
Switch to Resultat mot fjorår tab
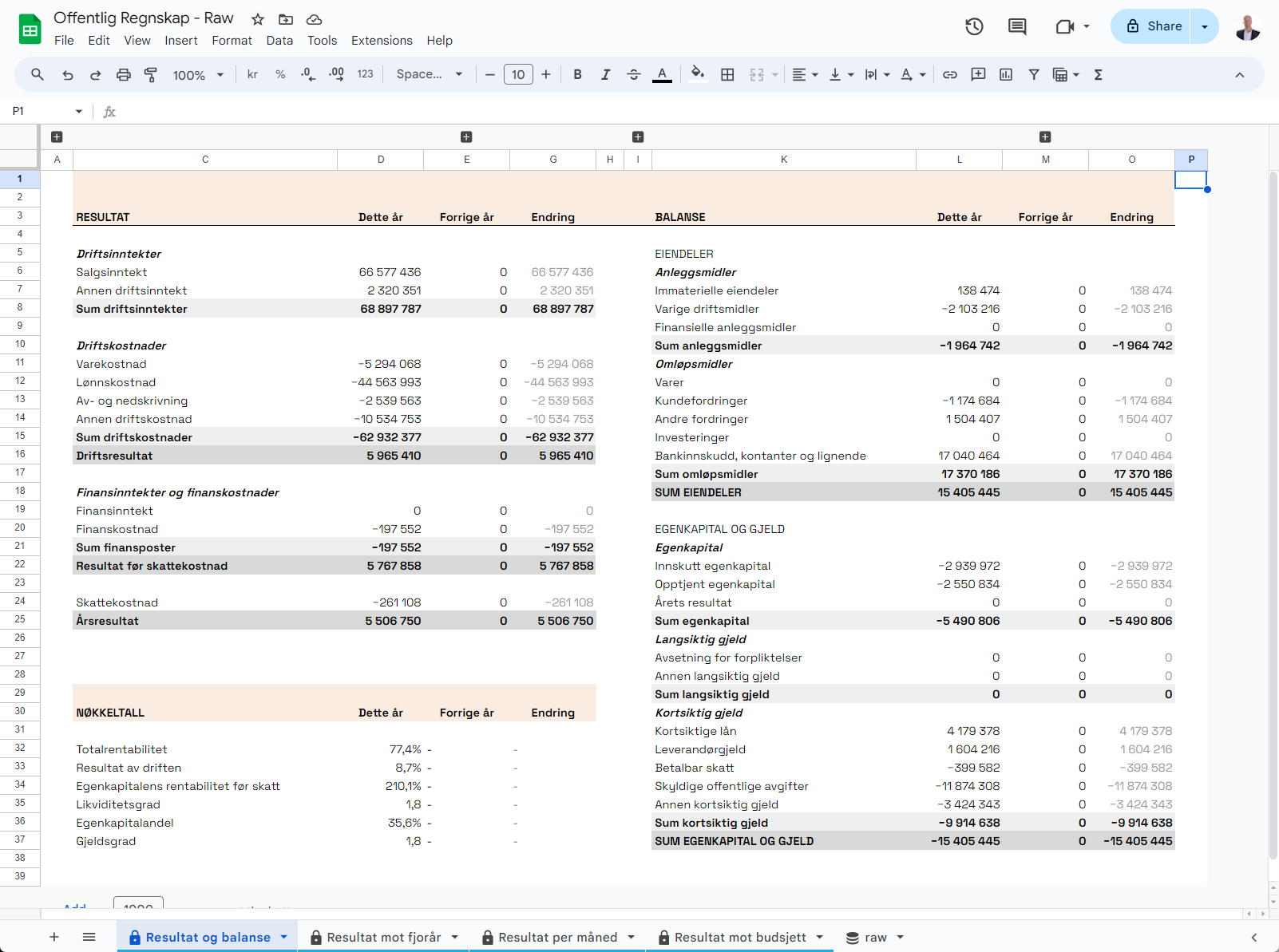[x=383, y=937]
